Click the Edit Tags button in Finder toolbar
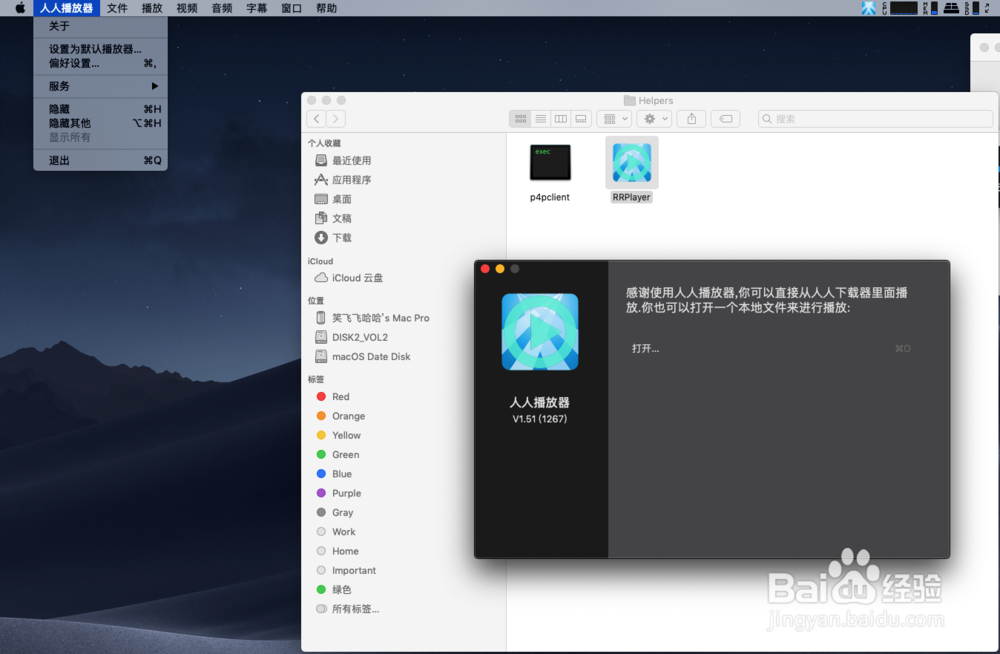This screenshot has height=654, width=1000. 725,119
